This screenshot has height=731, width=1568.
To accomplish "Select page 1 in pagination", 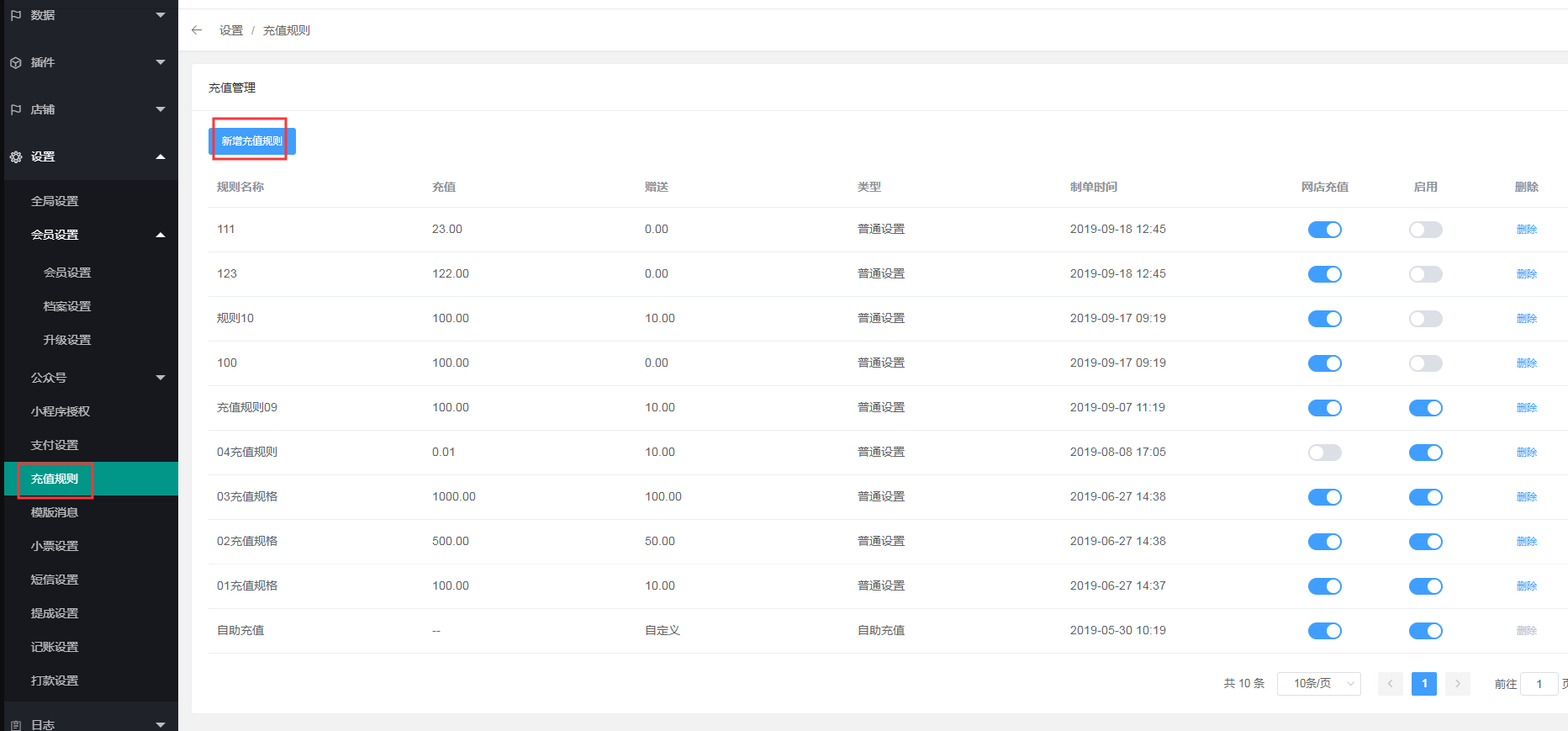I will click(1424, 684).
